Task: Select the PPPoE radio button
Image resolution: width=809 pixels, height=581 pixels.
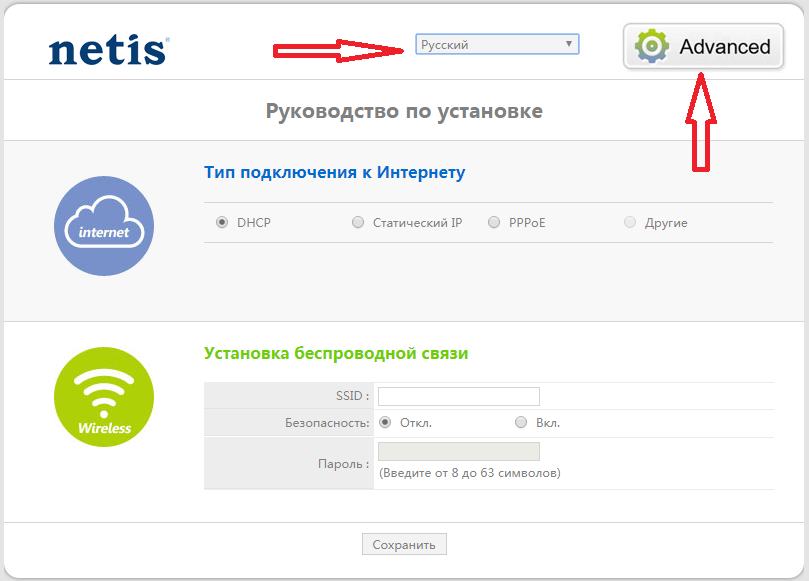Action: [x=494, y=222]
